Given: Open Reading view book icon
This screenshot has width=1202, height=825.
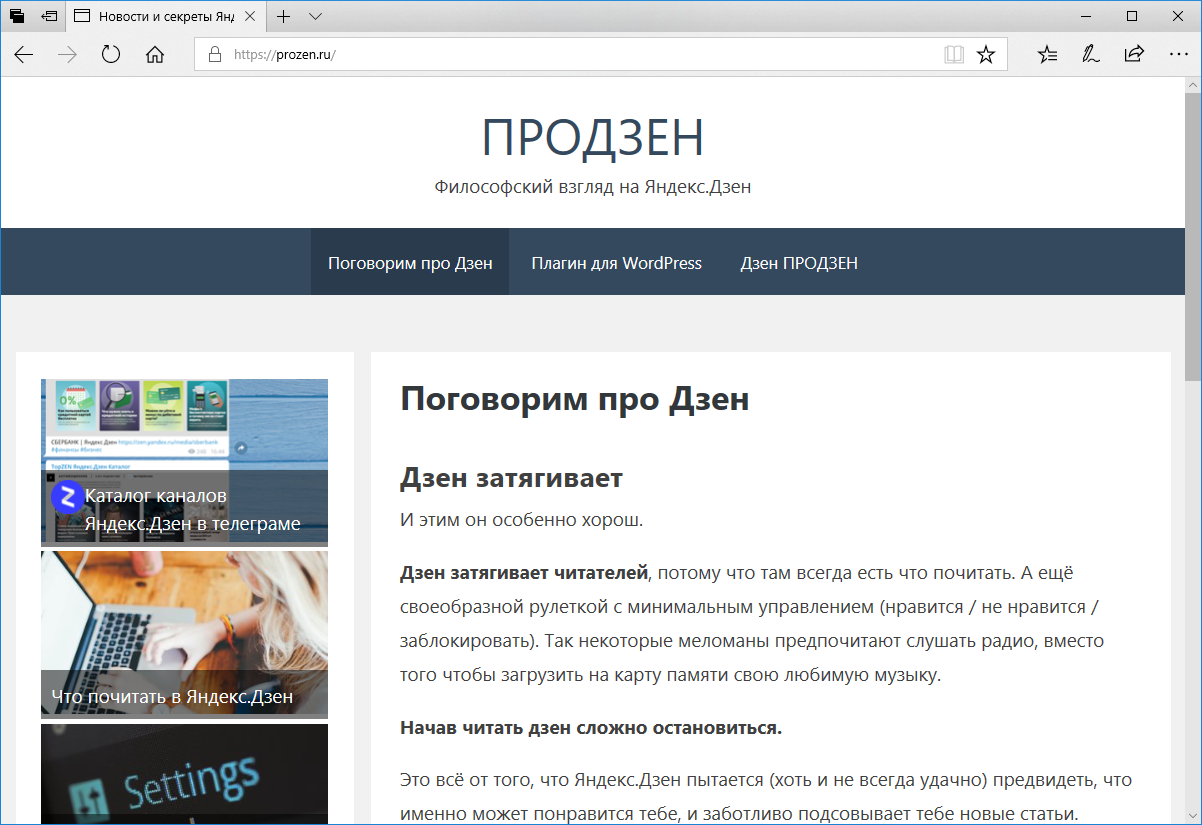Looking at the screenshot, I should click(x=954, y=55).
